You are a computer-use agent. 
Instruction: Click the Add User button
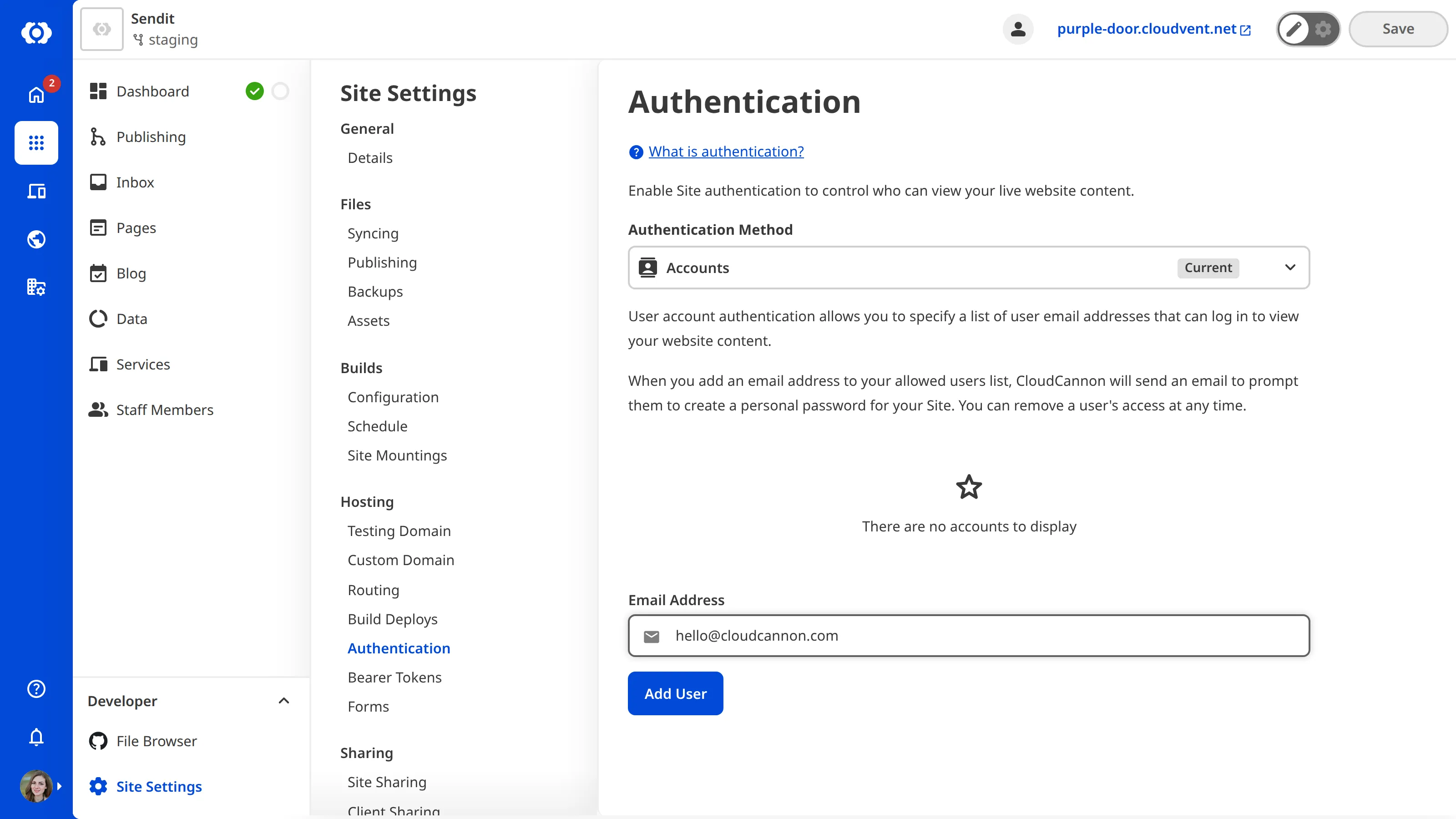[675, 693]
